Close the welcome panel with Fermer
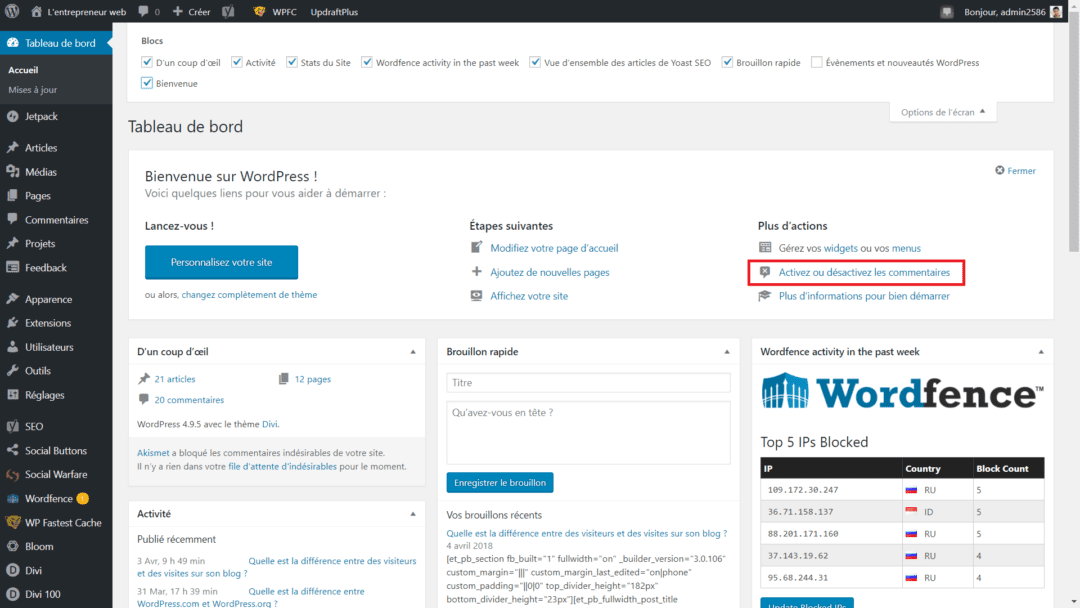Image resolution: width=1080 pixels, height=608 pixels. point(1015,171)
